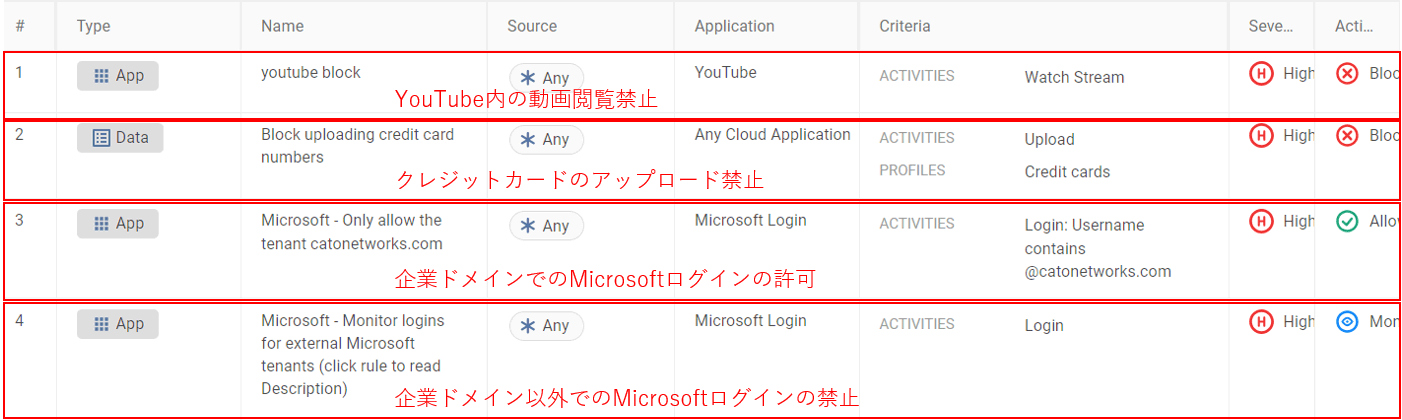This screenshot has width=1402, height=420.
Task: Sort by the Name column header
Action: coord(282,26)
